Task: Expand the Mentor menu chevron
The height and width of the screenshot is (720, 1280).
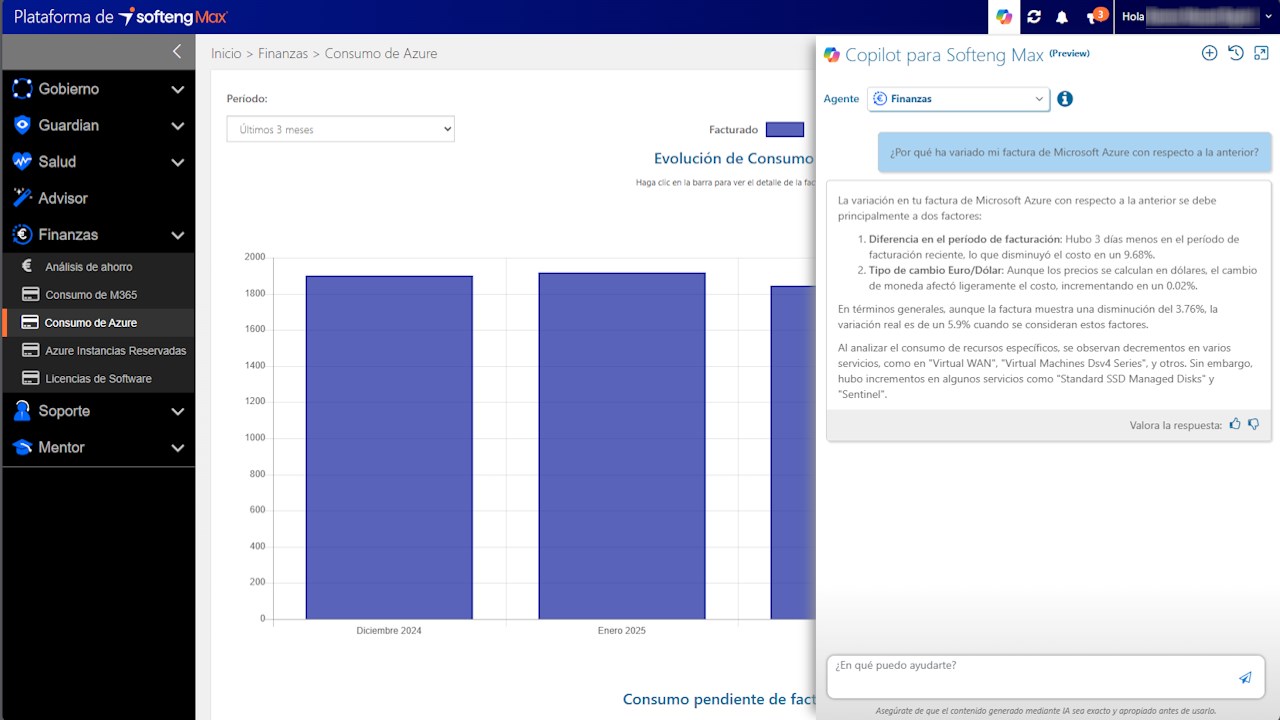Action: 177,448
